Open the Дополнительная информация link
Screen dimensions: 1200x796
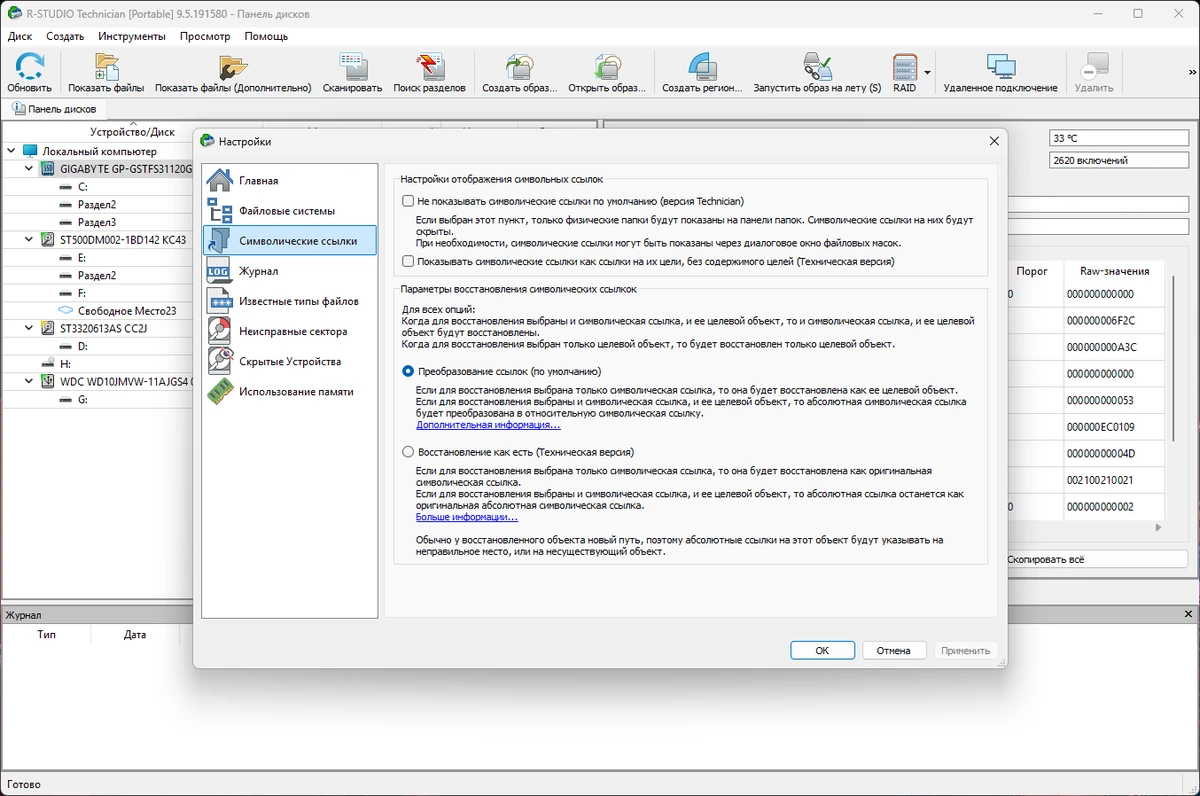point(488,425)
